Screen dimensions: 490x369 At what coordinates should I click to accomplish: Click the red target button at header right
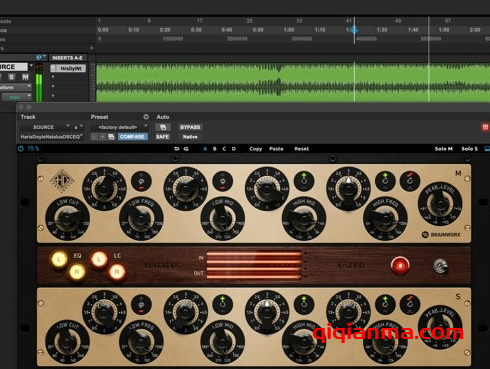485,127
